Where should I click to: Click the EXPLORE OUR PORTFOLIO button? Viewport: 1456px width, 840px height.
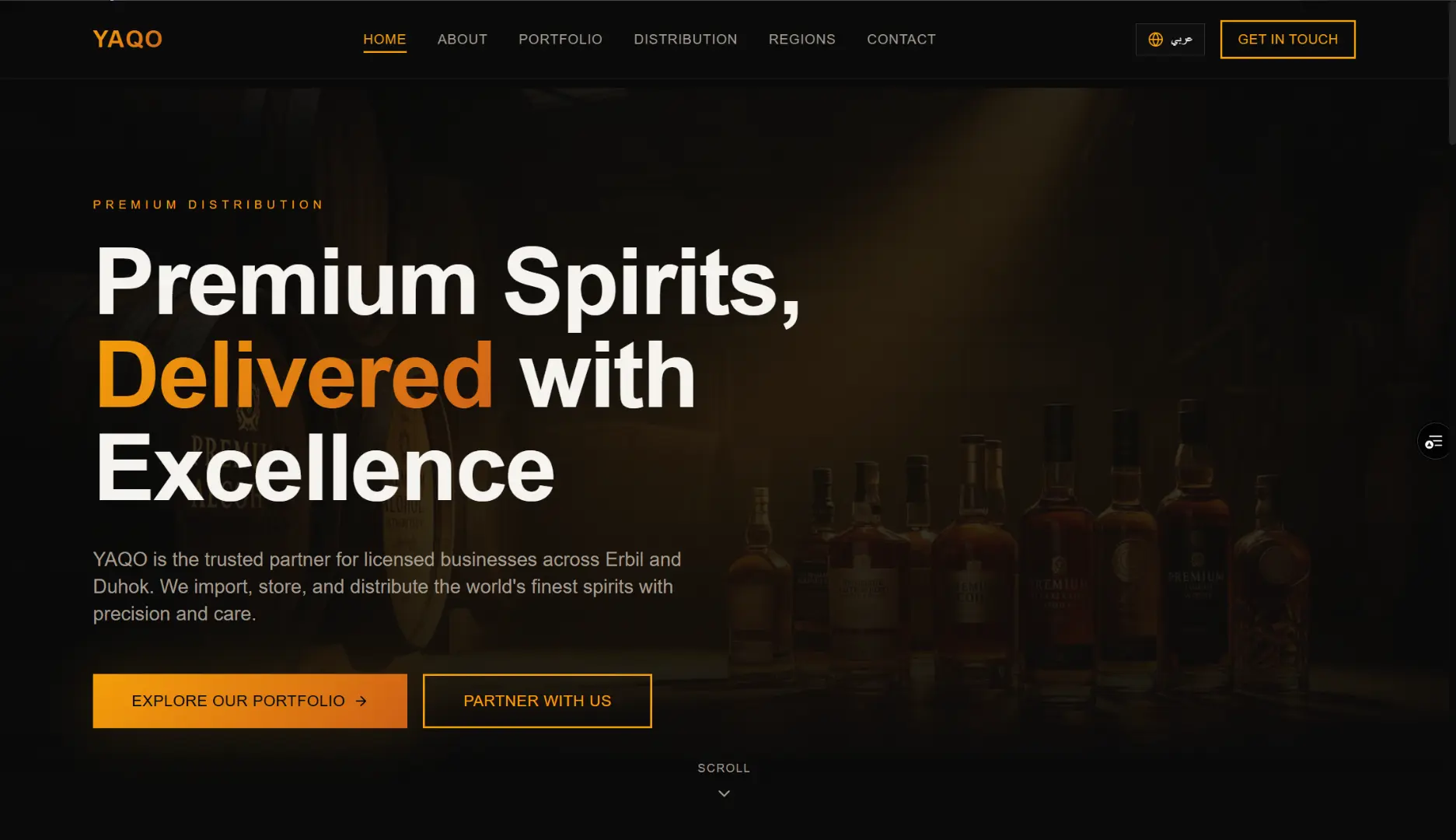250,701
